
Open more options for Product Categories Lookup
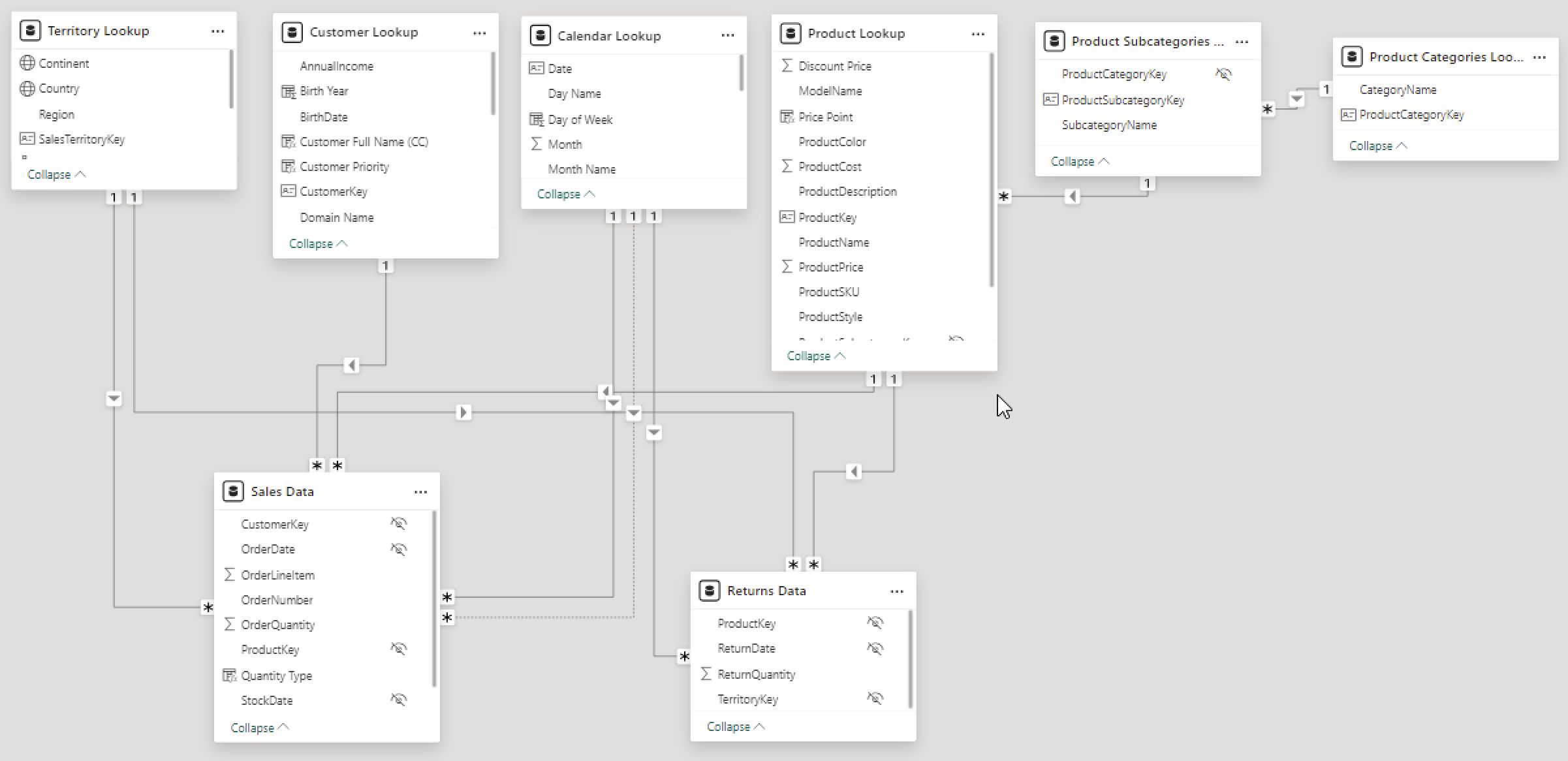tap(1539, 57)
